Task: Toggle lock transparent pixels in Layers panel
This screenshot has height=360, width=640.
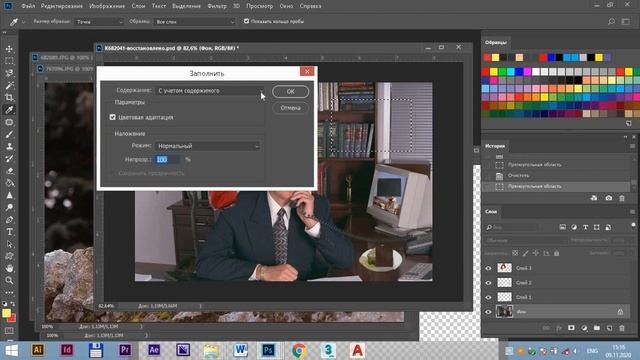Action: pos(516,253)
